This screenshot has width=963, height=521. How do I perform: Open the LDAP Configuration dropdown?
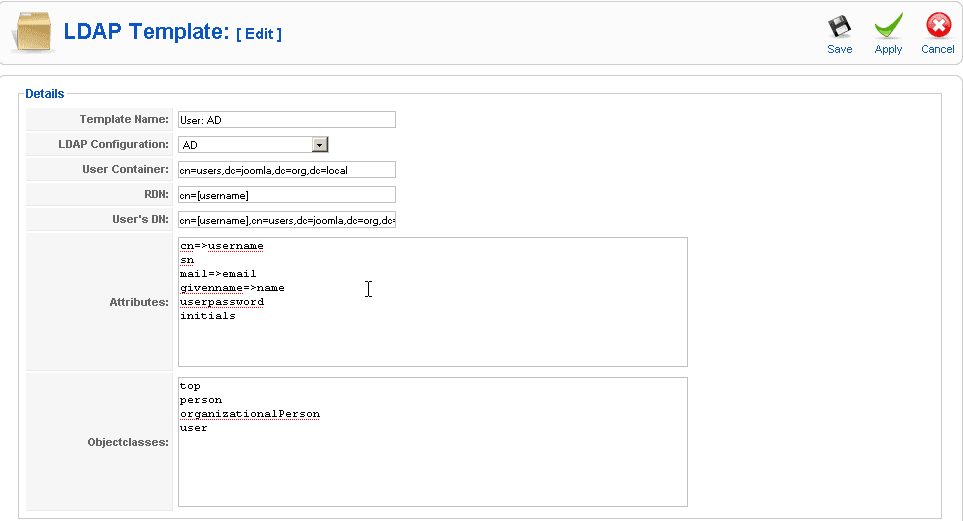320,145
